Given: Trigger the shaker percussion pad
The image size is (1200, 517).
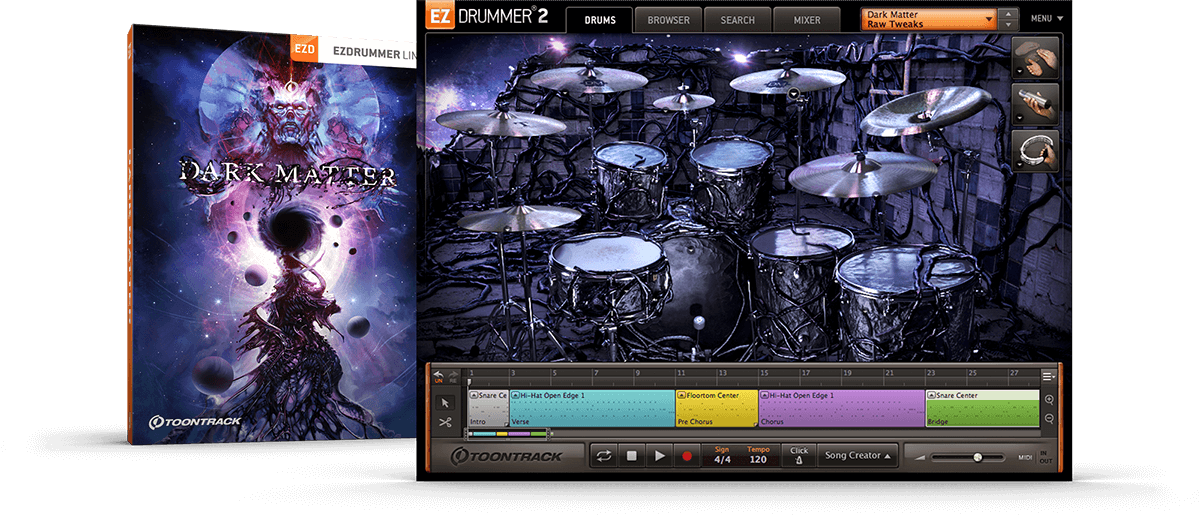Looking at the screenshot, I should coord(1035,105).
